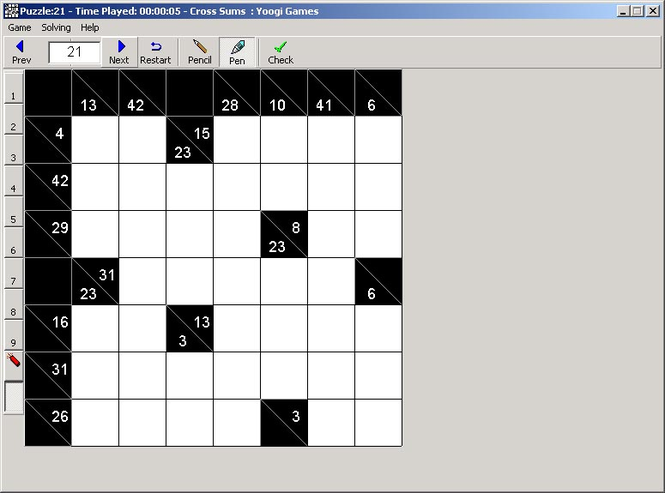This screenshot has width=665, height=493.
Task: Choose digit 1 in number sidebar
Action: [13, 96]
